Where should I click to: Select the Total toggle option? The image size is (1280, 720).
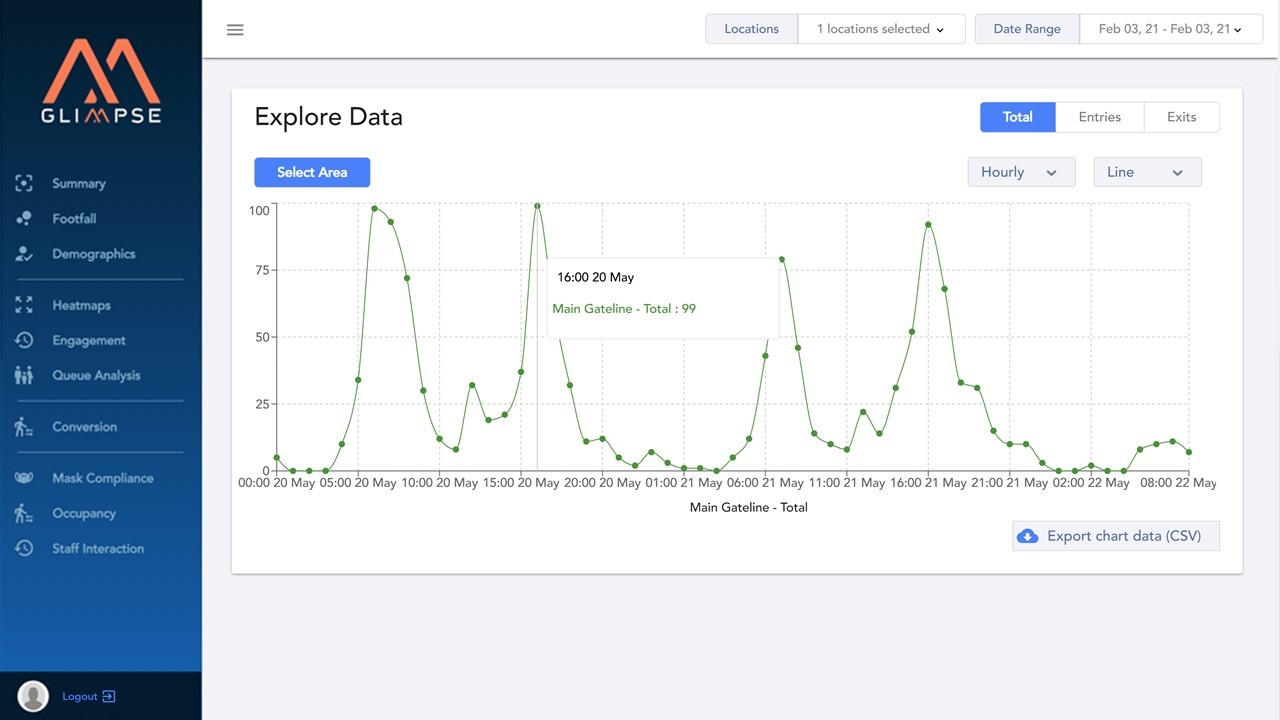[x=1017, y=117]
